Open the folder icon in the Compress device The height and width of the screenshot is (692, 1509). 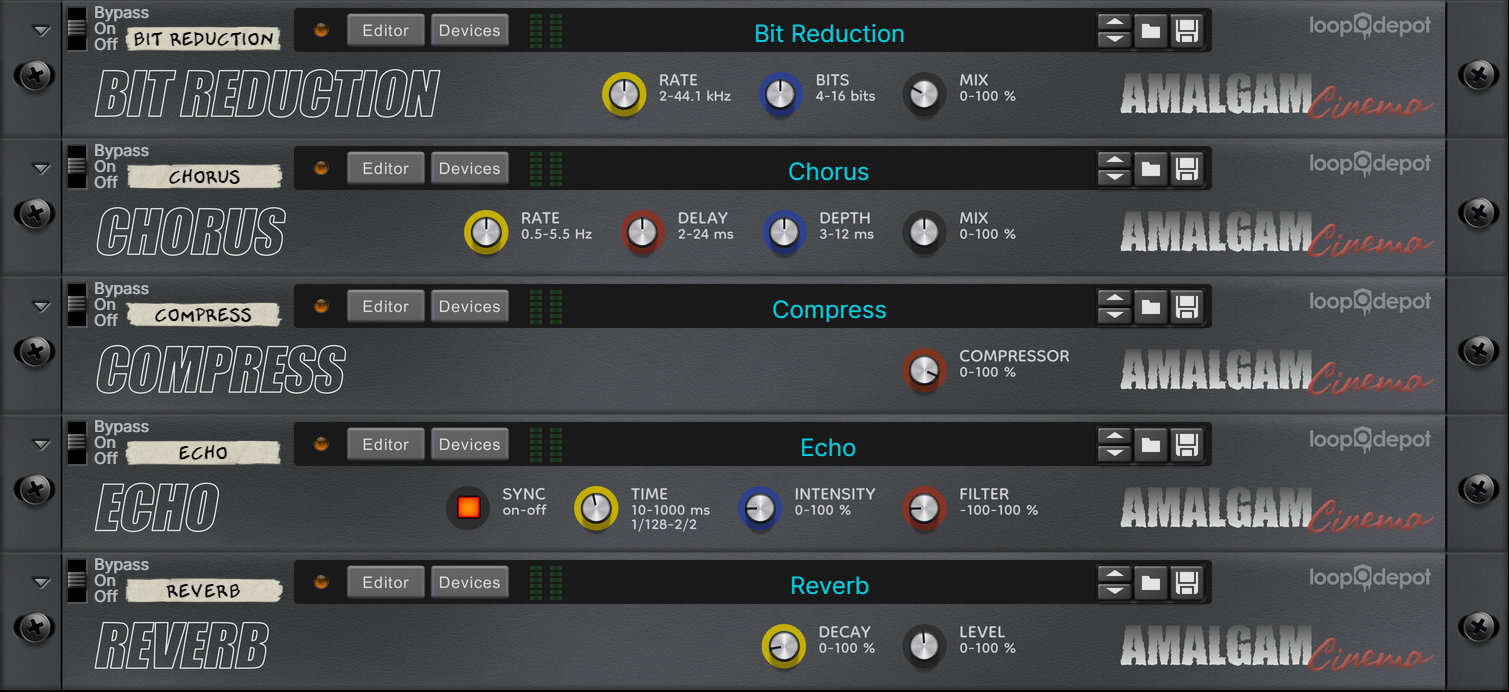pyautogui.click(x=1150, y=307)
